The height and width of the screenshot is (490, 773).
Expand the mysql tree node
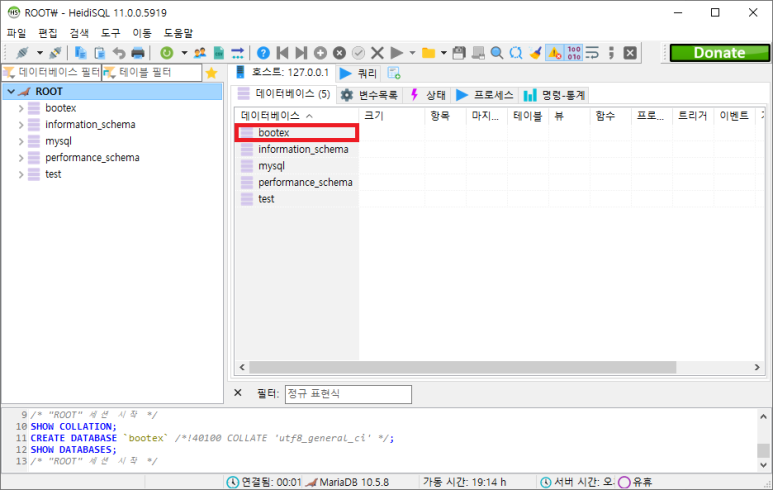point(21,141)
